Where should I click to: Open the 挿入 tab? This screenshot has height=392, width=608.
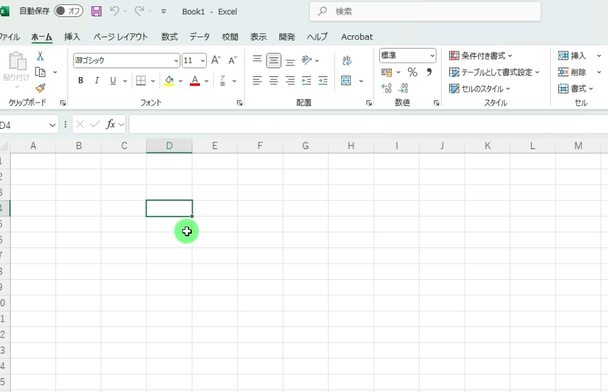coord(72,37)
